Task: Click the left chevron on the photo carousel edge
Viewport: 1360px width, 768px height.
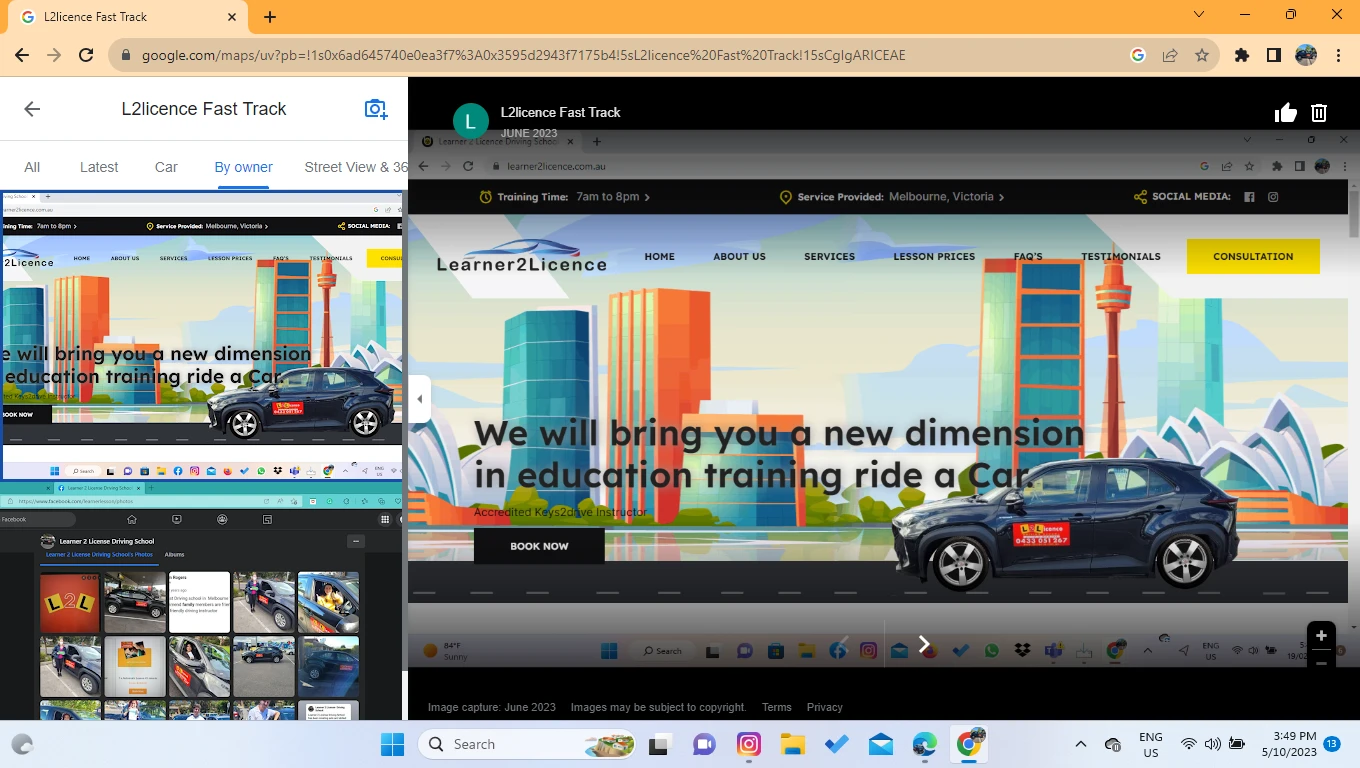Action: [x=420, y=398]
